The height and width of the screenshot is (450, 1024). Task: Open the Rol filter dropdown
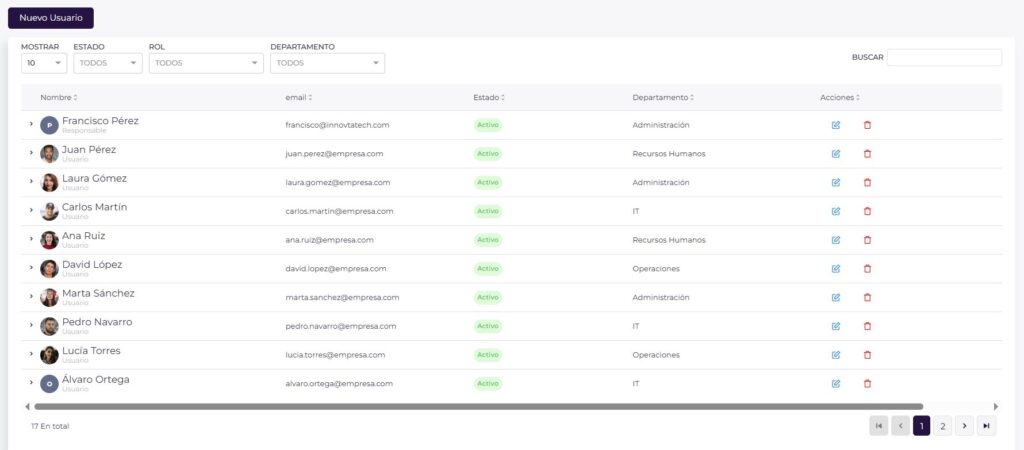tap(205, 63)
